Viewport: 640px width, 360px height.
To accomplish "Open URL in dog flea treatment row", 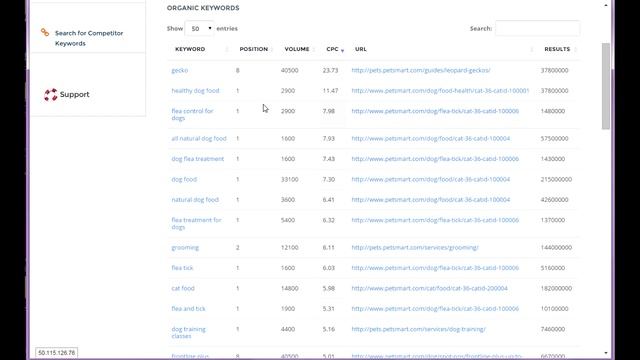I will pyautogui.click(x=435, y=159).
